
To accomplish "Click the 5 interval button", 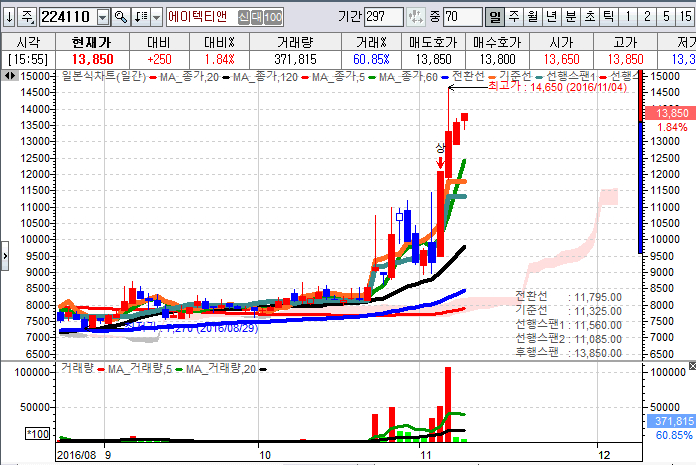I will pos(665,17).
